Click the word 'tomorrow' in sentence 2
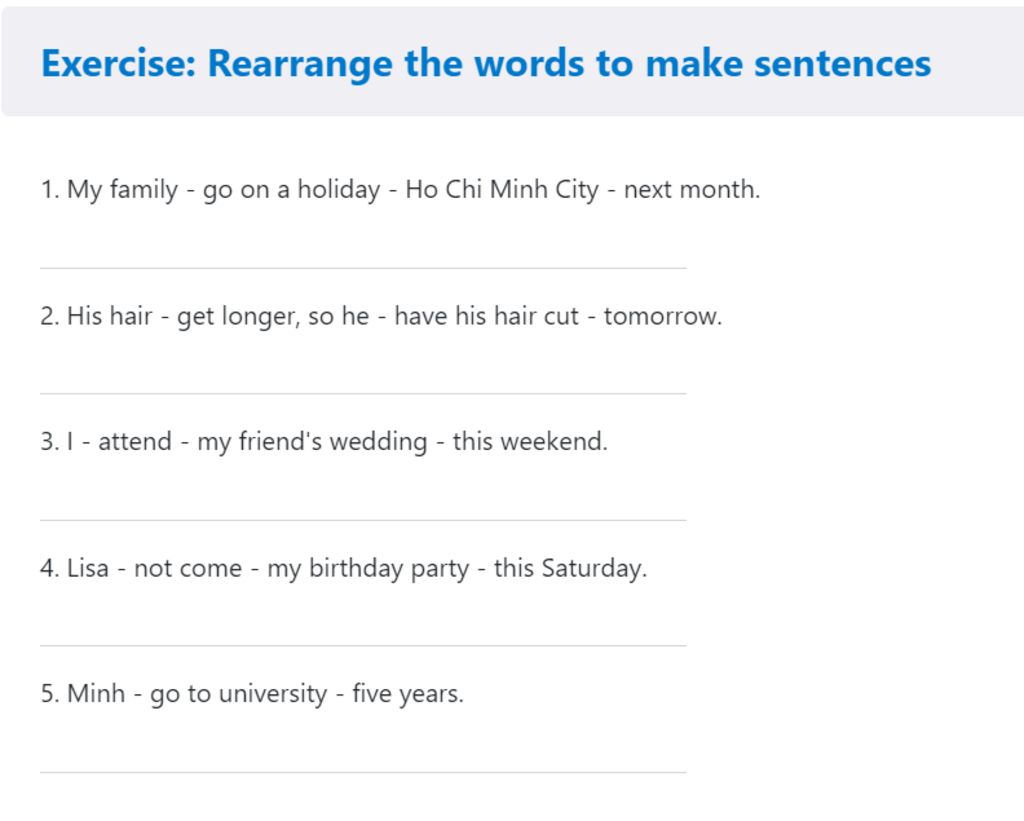The height and width of the screenshot is (821, 1024). 662,316
